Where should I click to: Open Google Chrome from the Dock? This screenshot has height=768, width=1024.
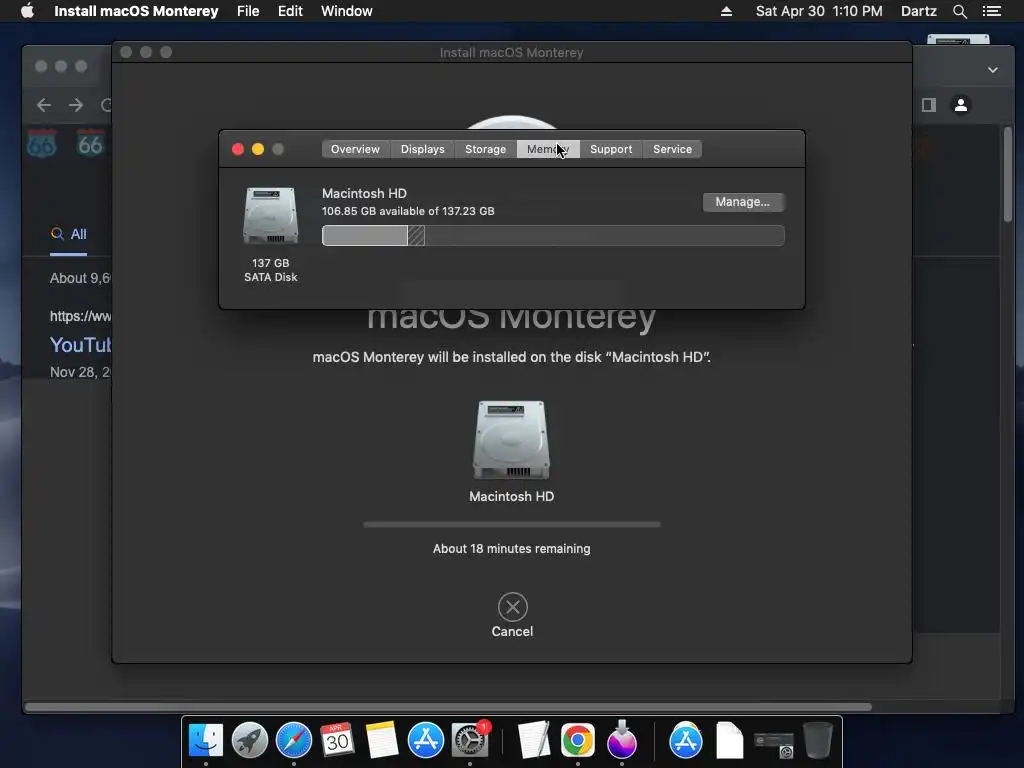[x=577, y=740]
